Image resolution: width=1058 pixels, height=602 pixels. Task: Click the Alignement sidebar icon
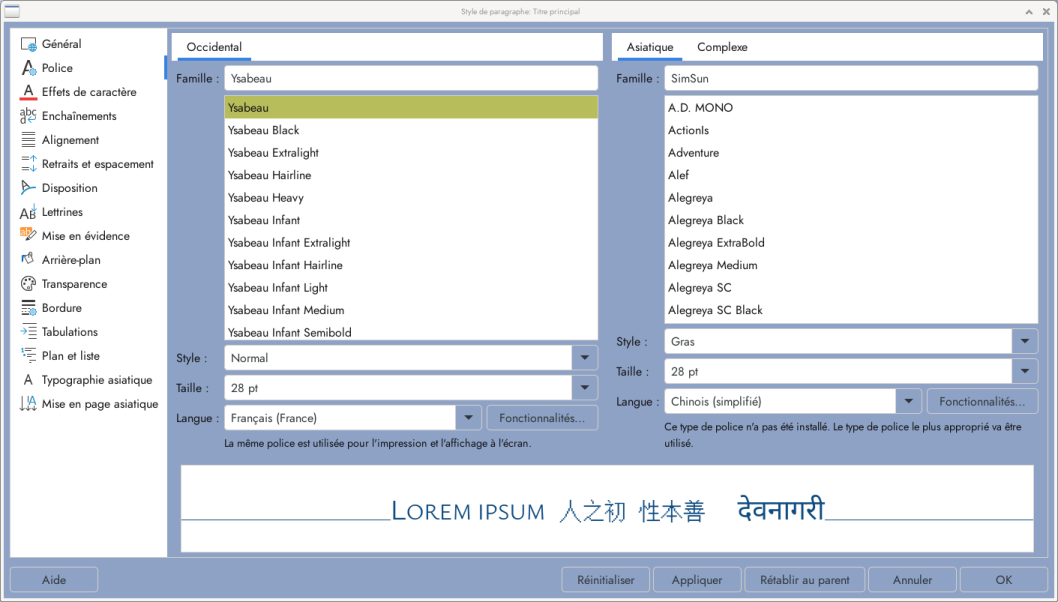28,140
